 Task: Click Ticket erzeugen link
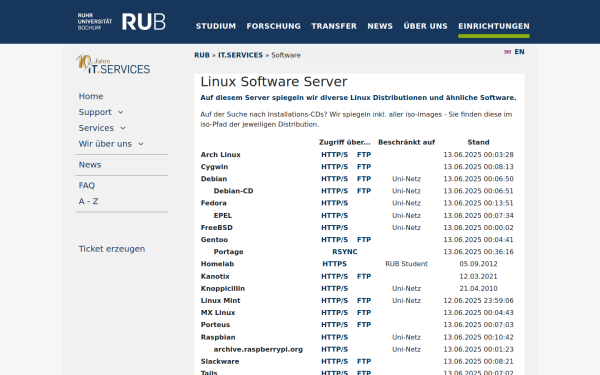pyautogui.click(x=112, y=249)
